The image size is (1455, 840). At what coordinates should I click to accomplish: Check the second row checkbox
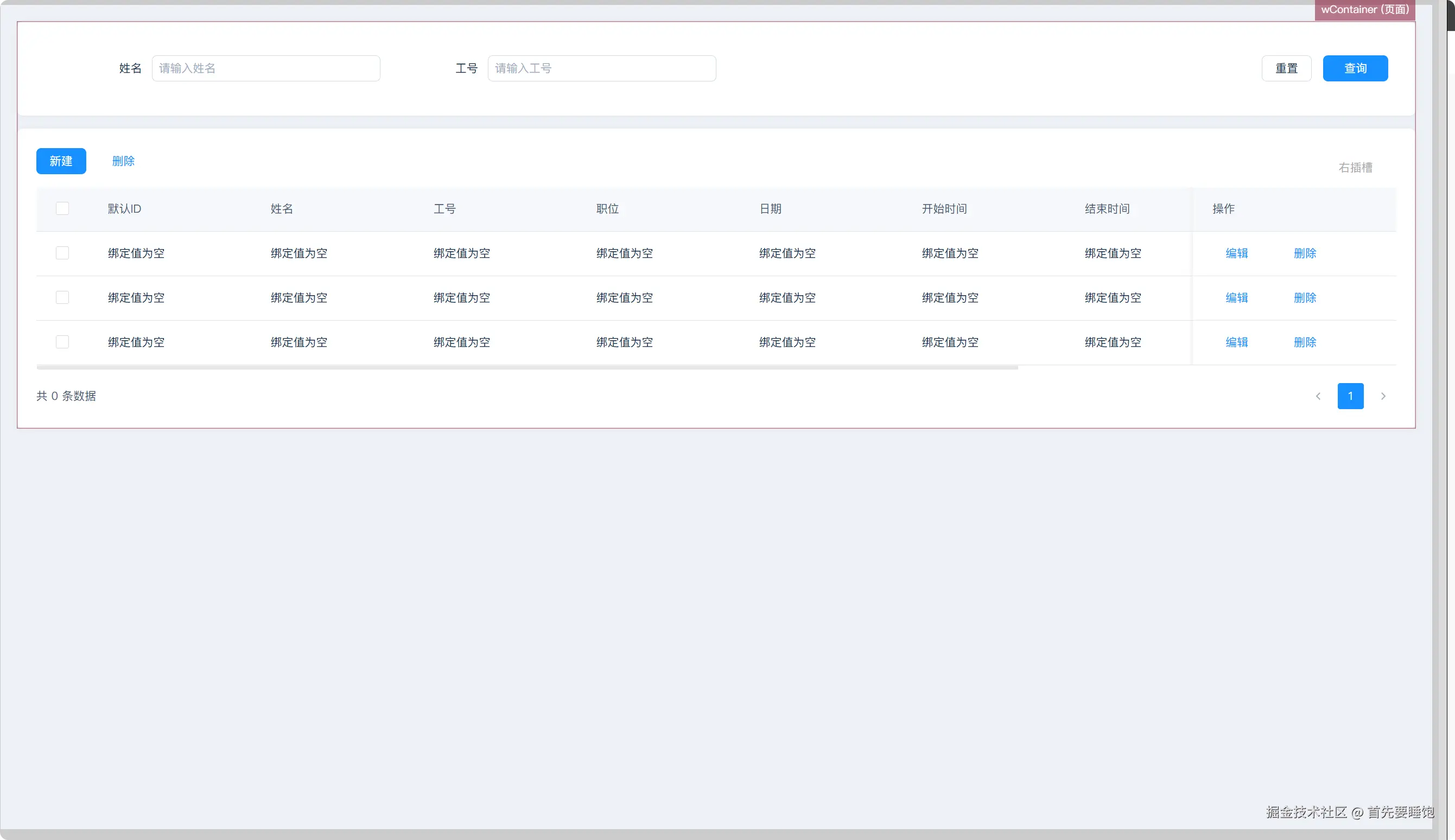point(62,297)
